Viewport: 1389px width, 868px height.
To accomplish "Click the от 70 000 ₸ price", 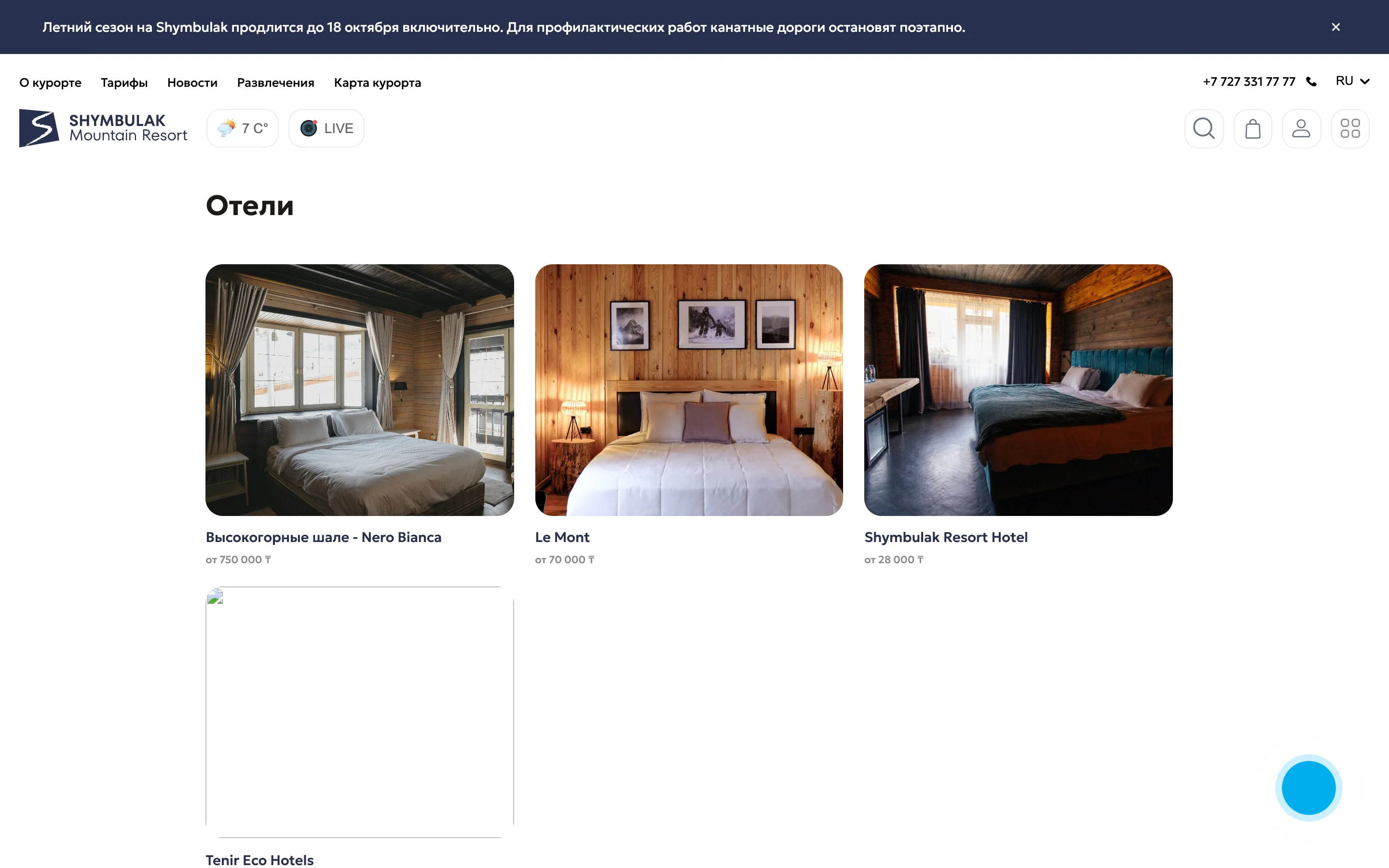I will tap(565, 560).
